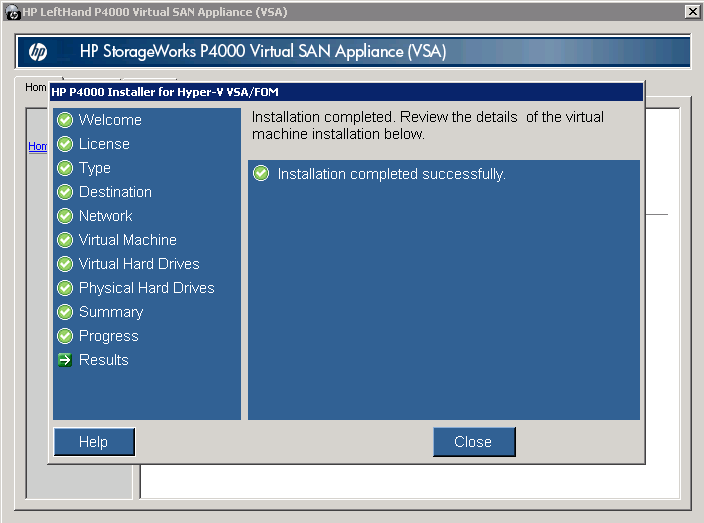Click the HP StorageWorks P4000 banner heading
The height and width of the screenshot is (523, 704).
click(x=263, y=52)
